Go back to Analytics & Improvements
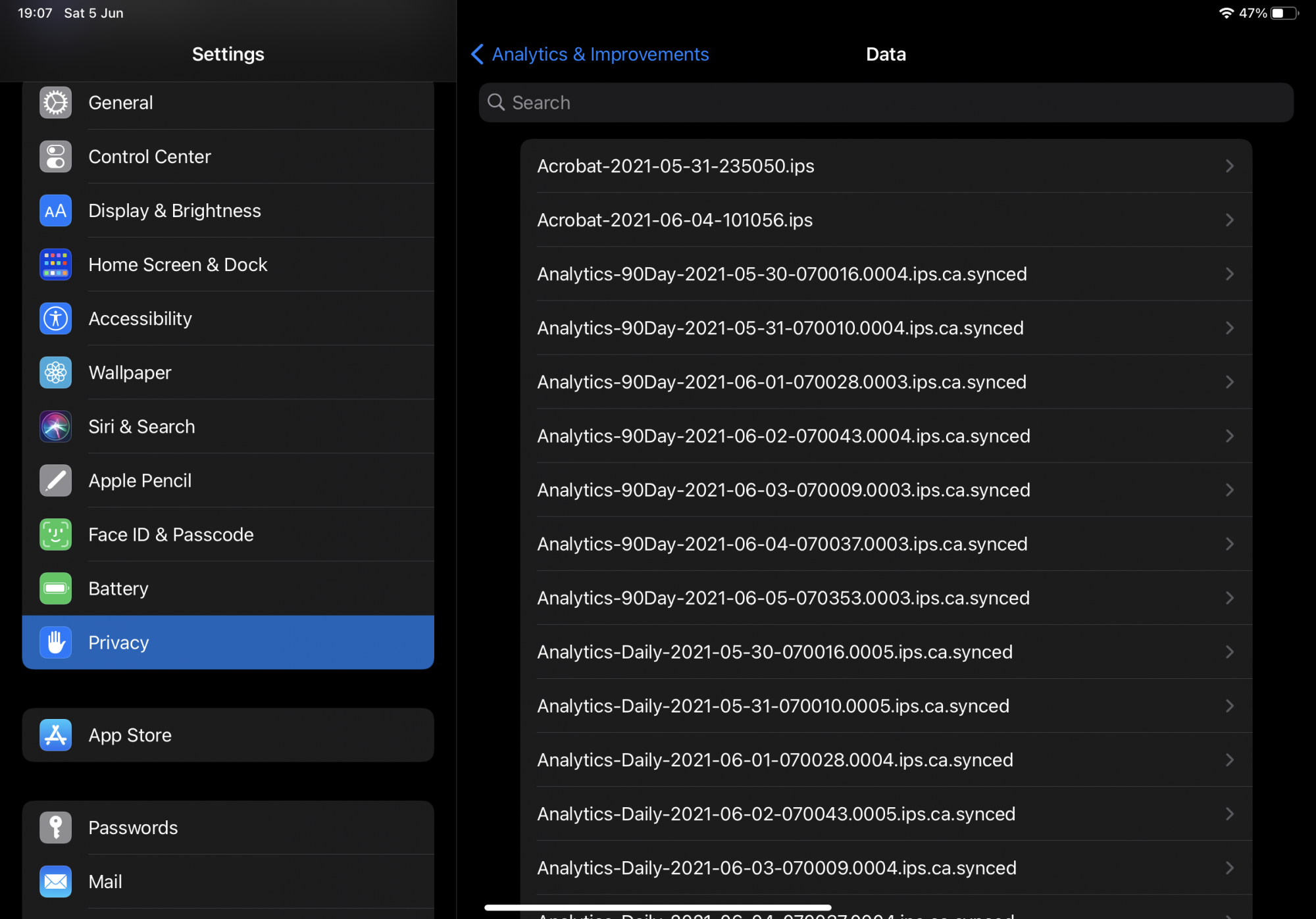Image resolution: width=1316 pixels, height=919 pixels. [x=600, y=54]
